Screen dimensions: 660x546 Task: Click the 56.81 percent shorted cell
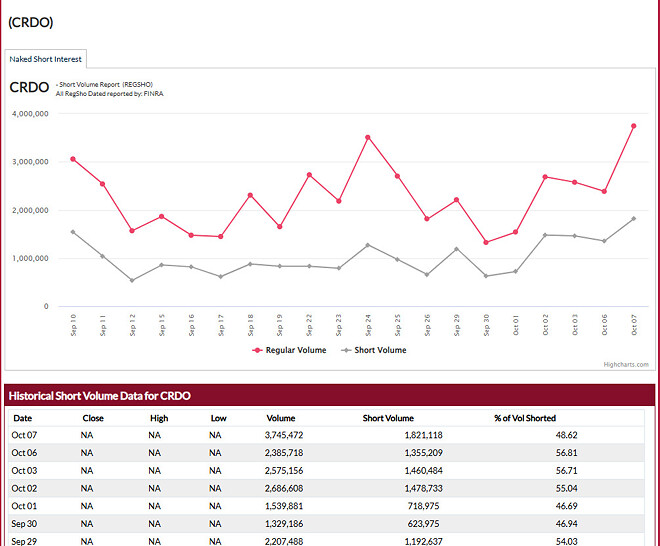565,452
